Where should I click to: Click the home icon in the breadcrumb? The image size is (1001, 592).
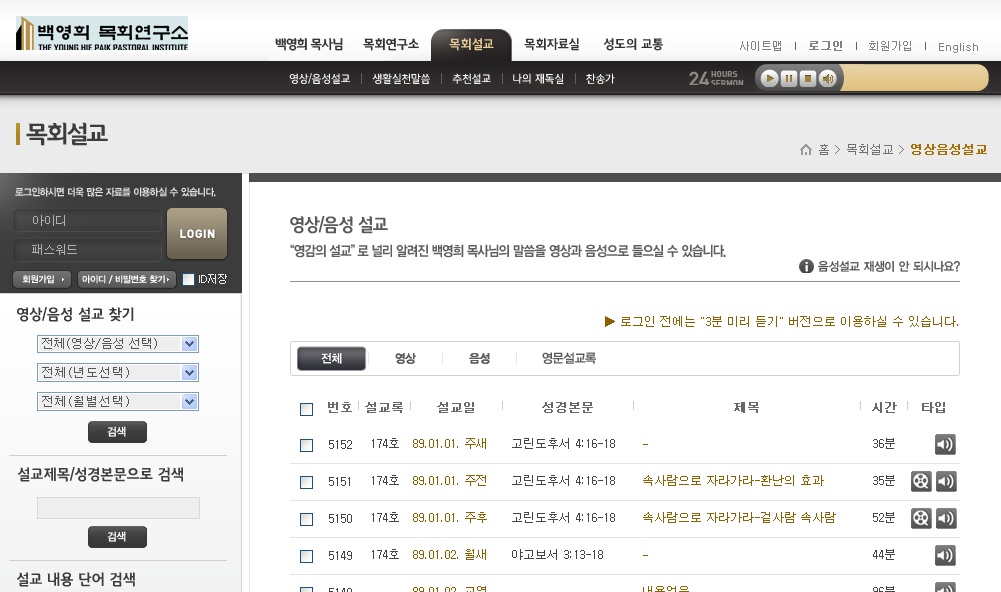(806, 148)
